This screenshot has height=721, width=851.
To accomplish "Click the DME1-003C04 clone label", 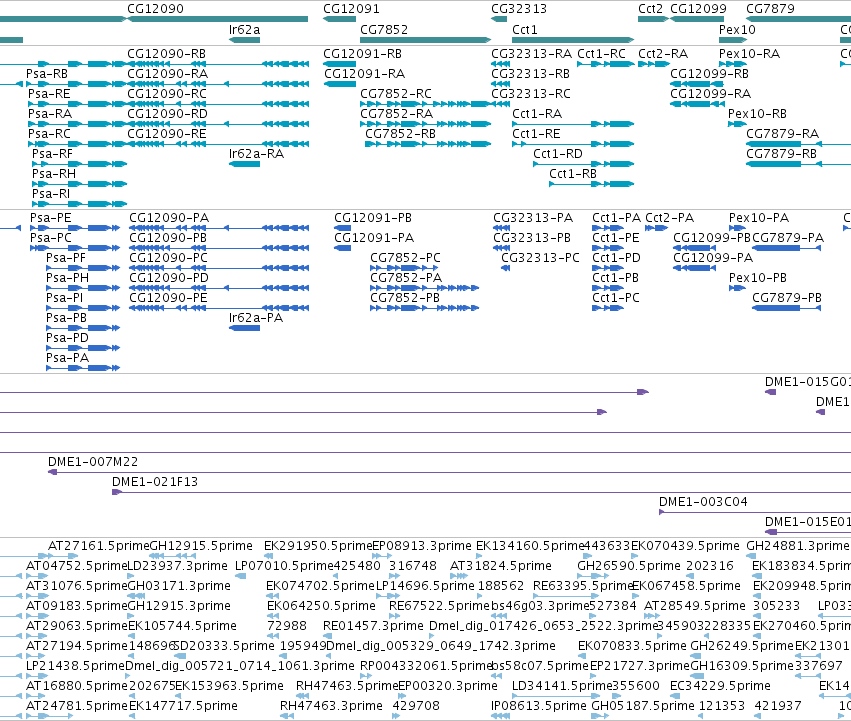I will click(x=703, y=502).
